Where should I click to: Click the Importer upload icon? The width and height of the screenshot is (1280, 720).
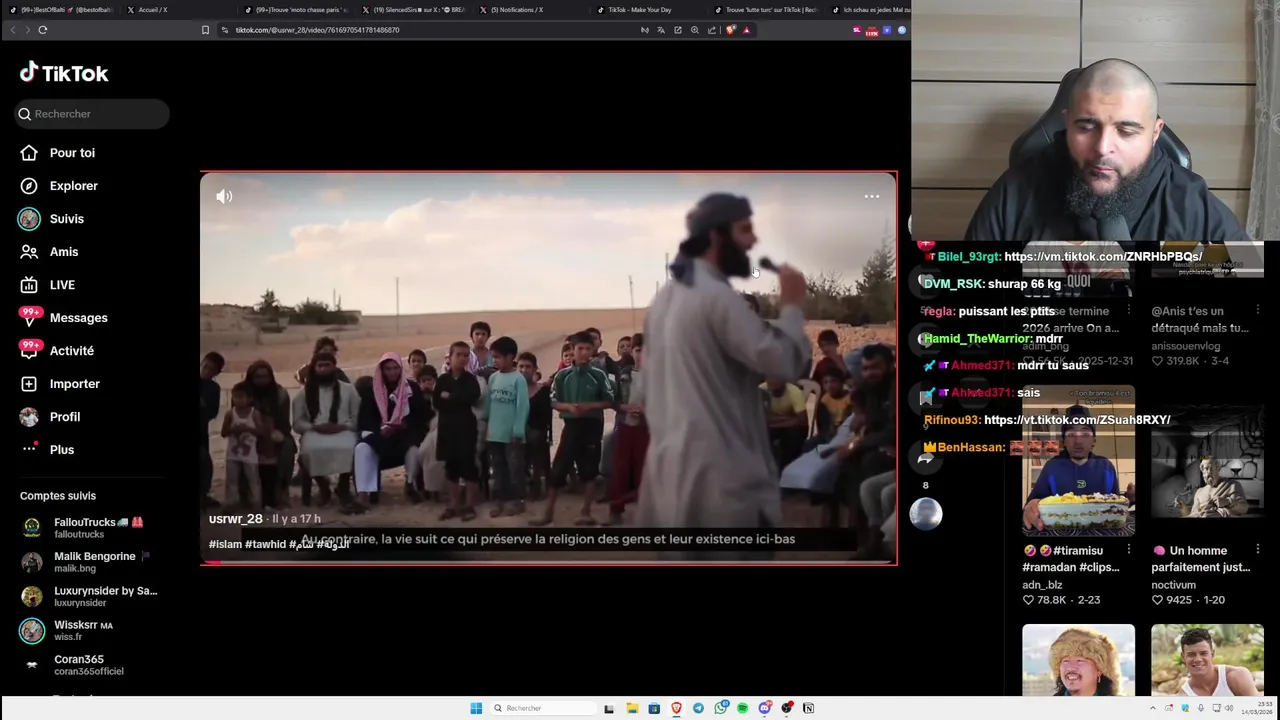tap(29, 384)
